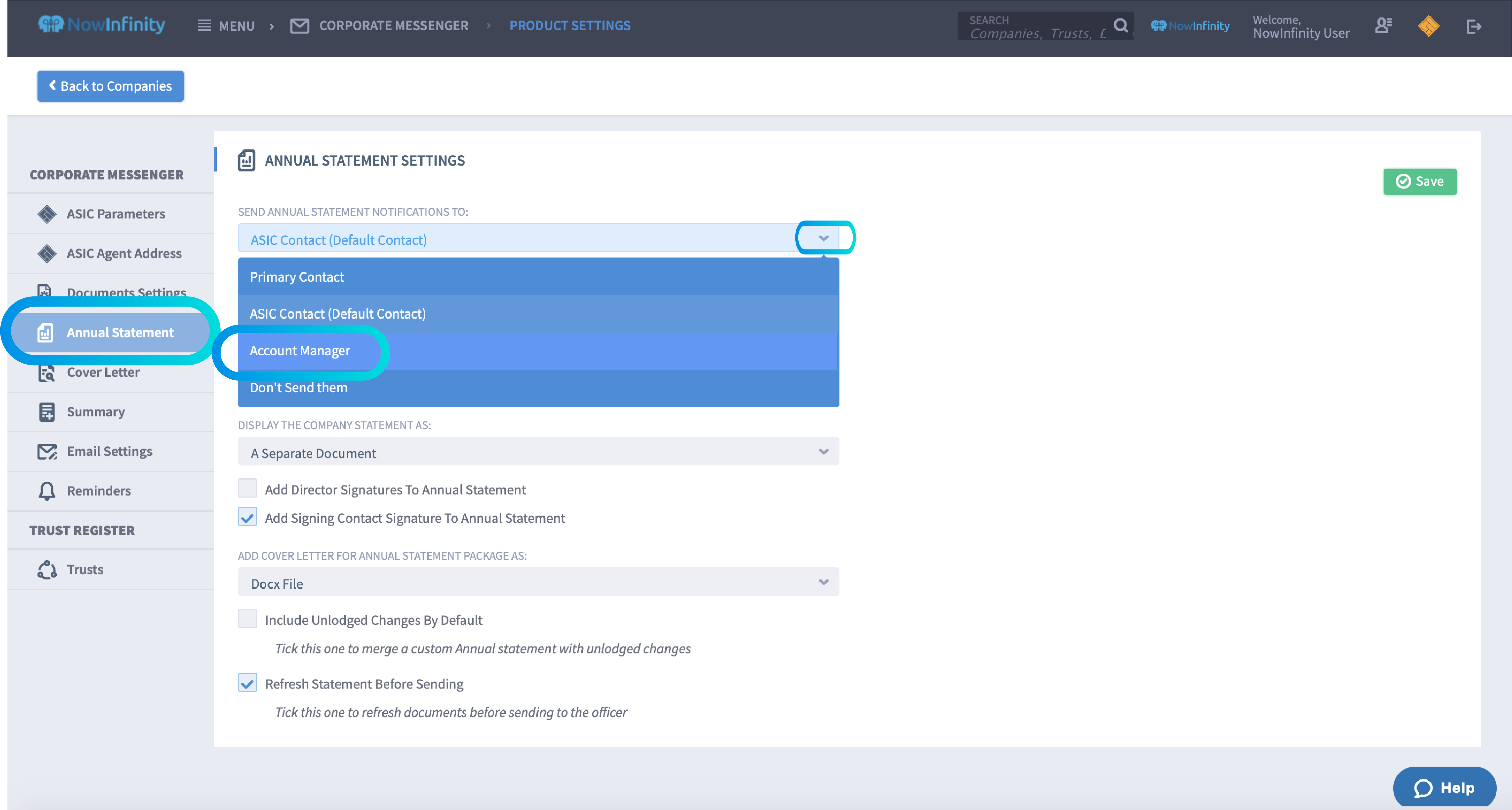
Task: Click the NowInfinity logo beside the search box
Action: (1190, 26)
